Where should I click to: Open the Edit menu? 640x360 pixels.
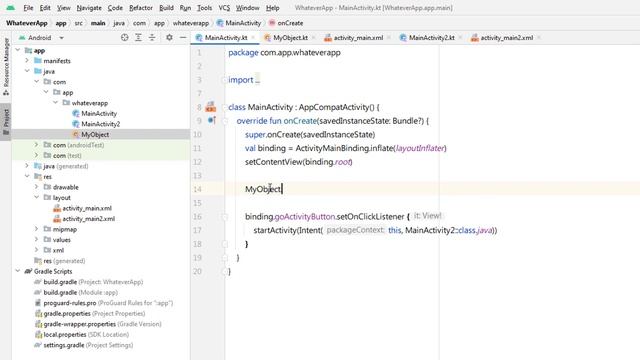click(45, 8)
